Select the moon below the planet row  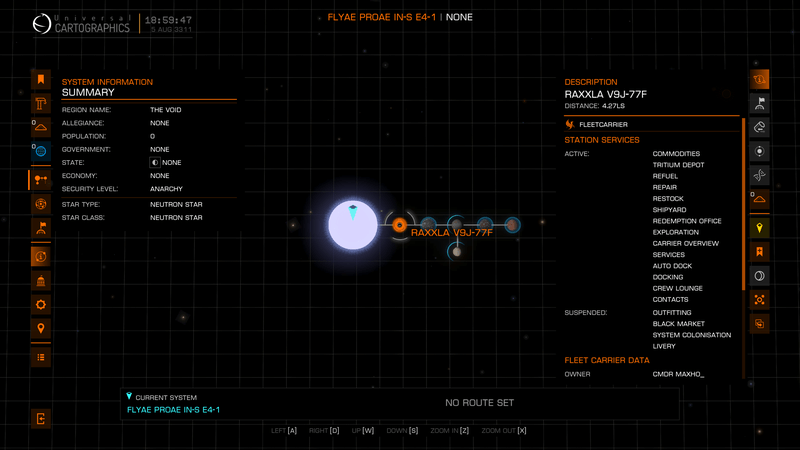457,252
